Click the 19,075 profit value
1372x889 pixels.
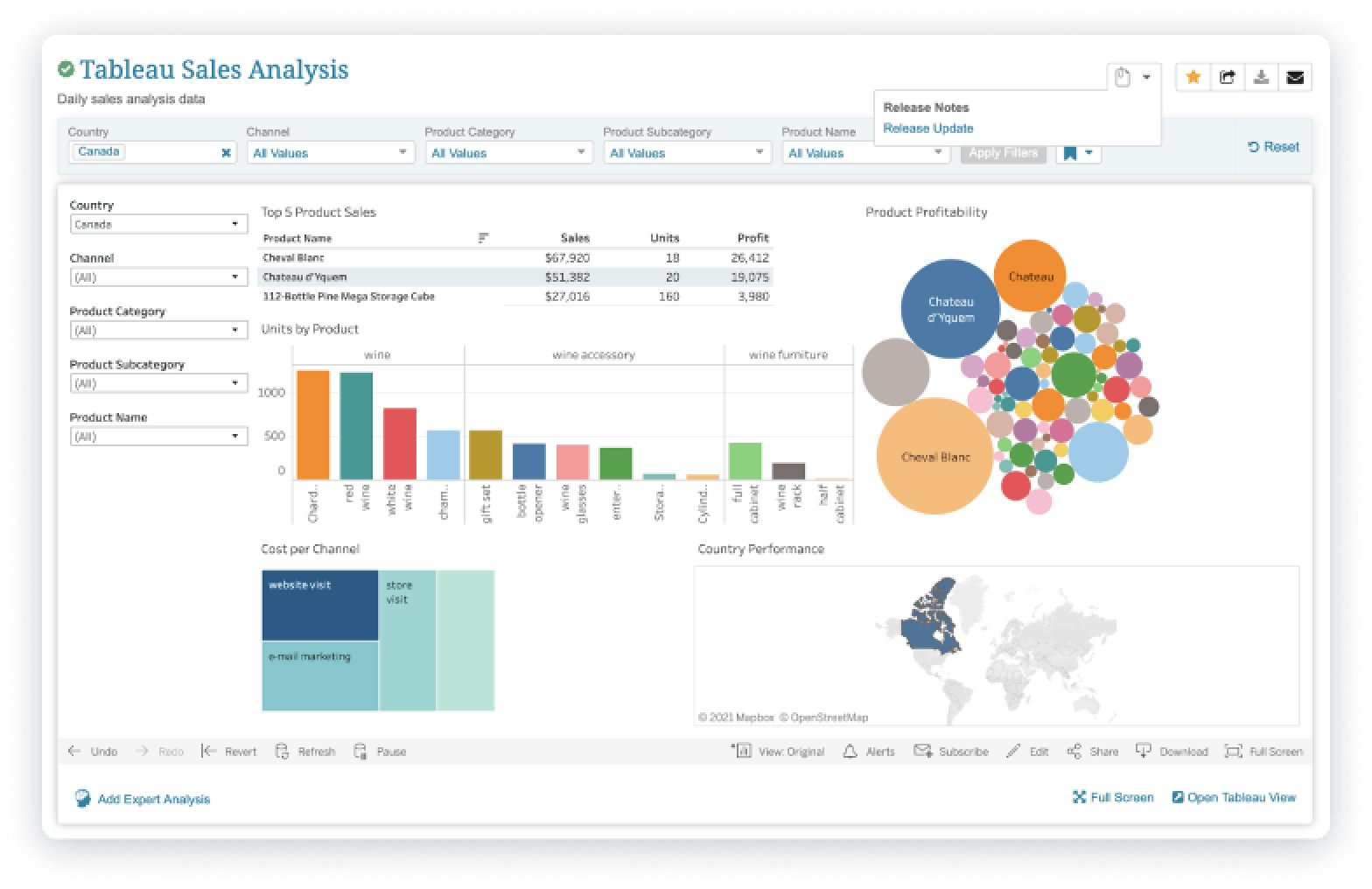[x=750, y=277]
